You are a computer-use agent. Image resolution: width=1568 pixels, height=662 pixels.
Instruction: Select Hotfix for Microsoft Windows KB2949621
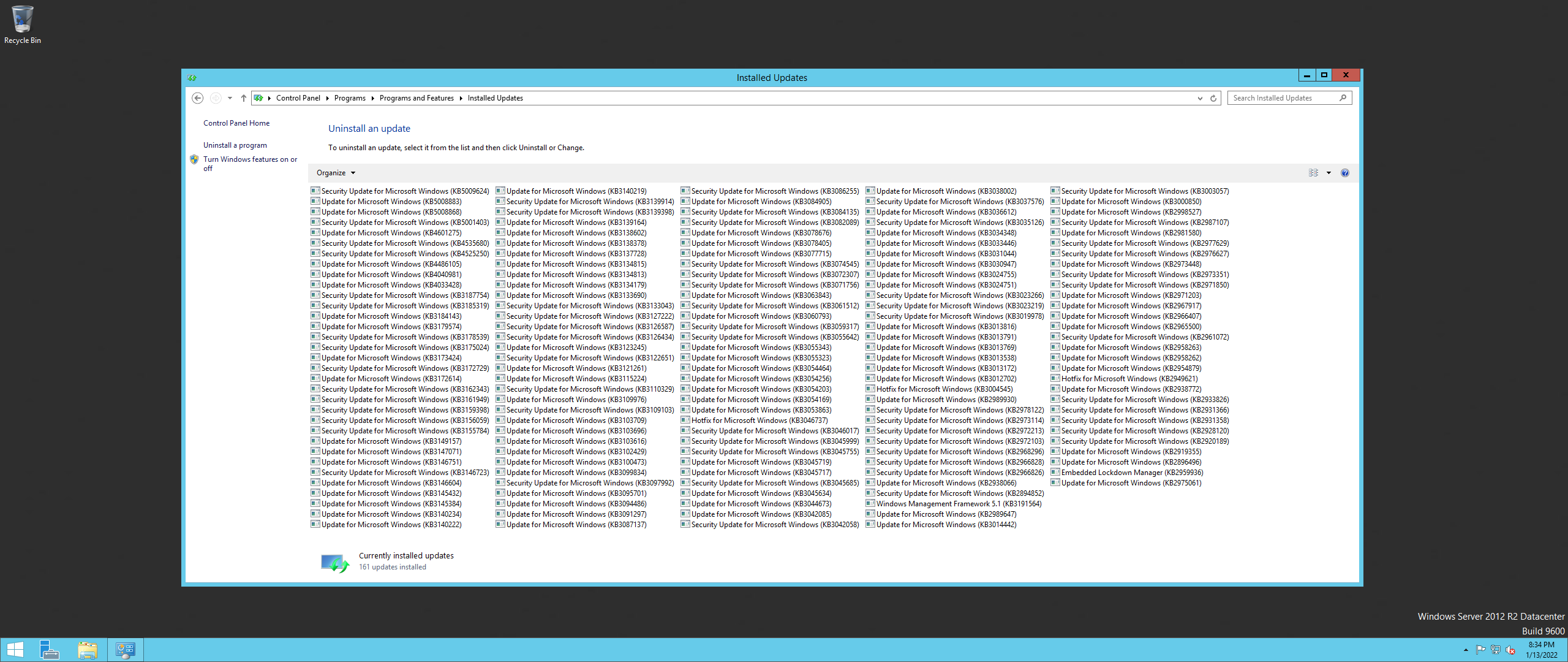click(x=1125, y=379)
